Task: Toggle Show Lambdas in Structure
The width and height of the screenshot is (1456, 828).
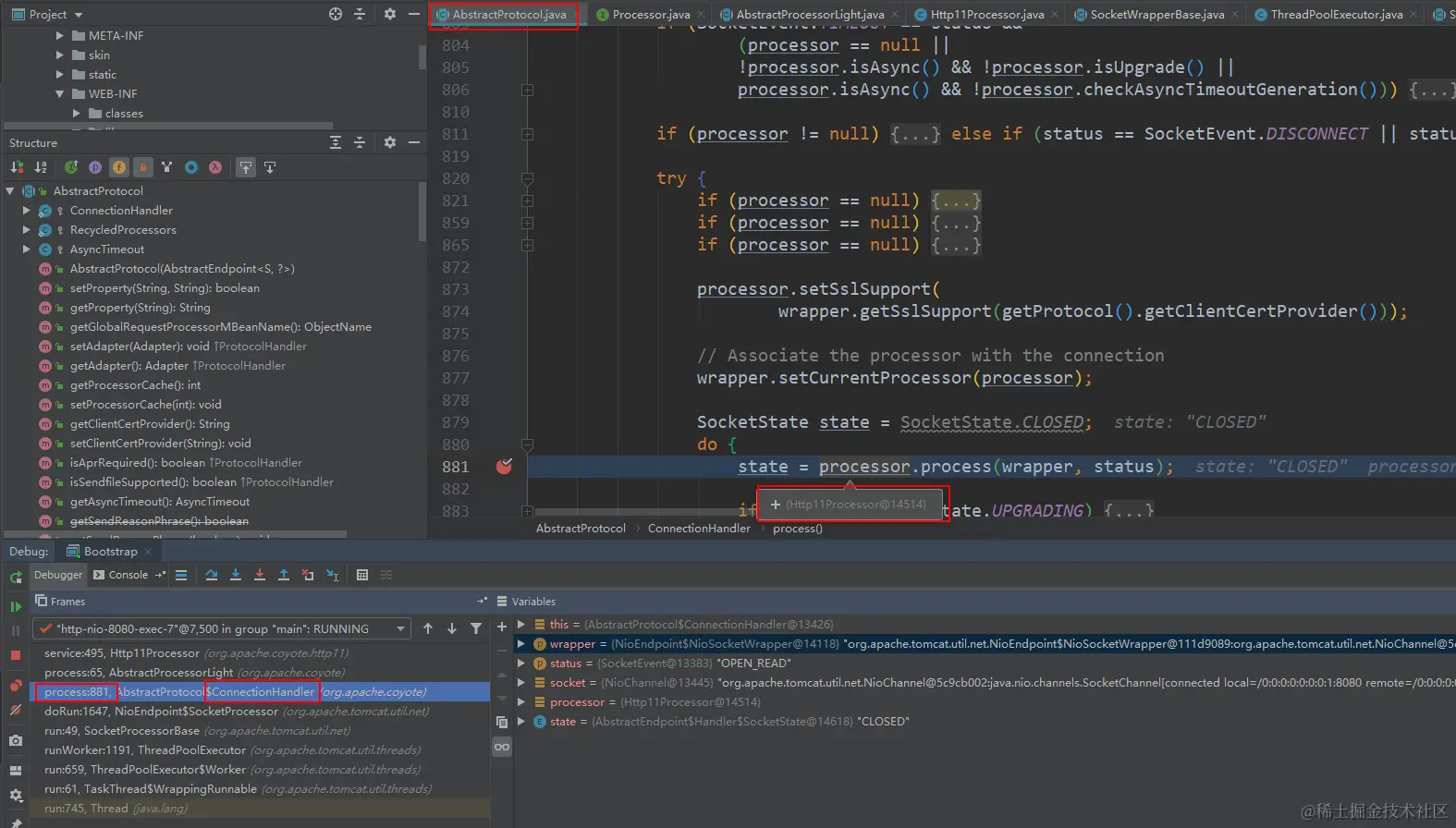Action: [215, 167]
